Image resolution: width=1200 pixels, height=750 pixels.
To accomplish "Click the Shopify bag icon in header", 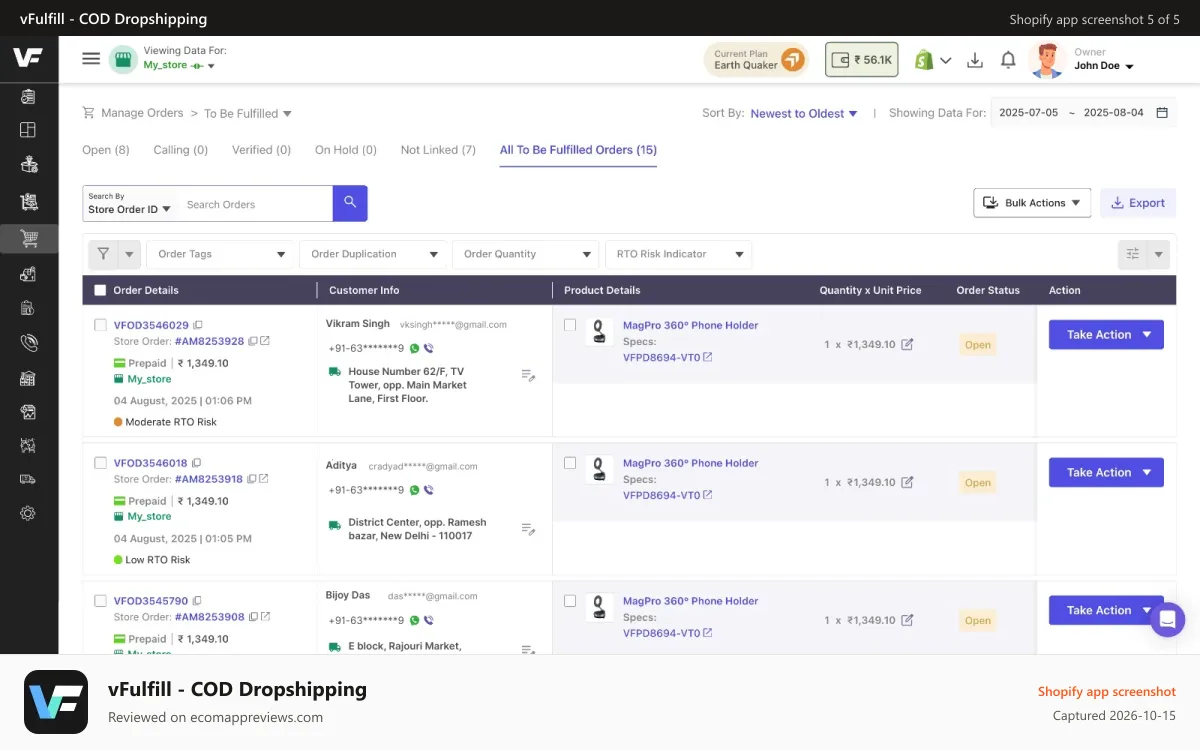I will coord(923,60).
